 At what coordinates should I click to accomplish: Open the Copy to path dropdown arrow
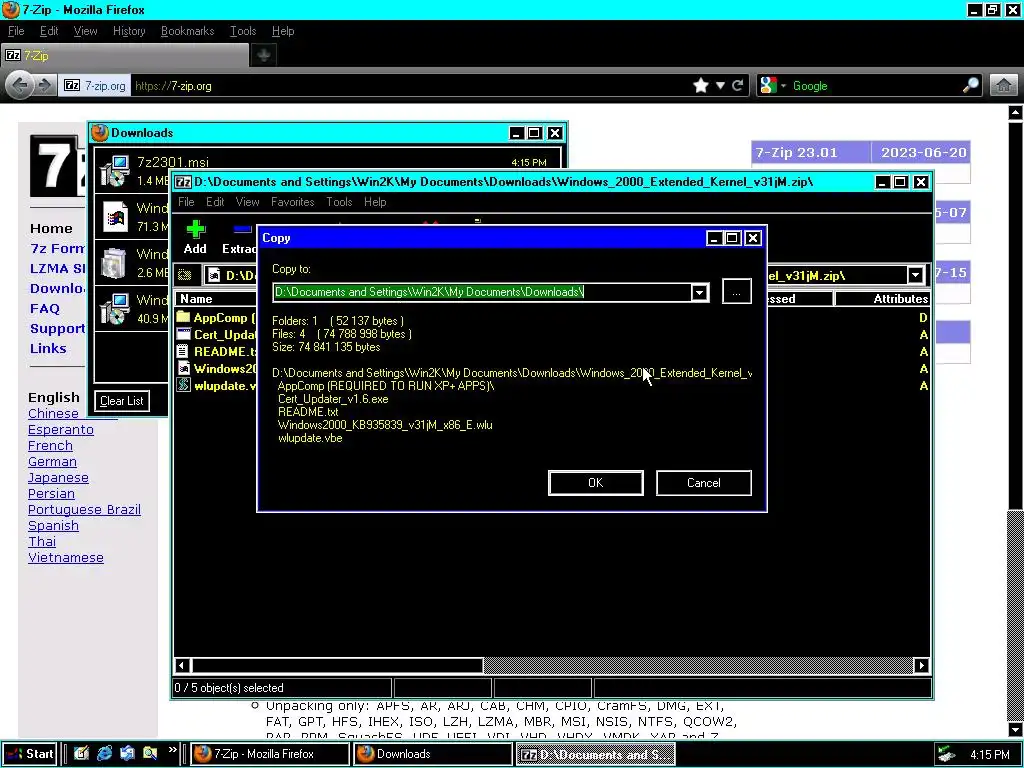699,292
